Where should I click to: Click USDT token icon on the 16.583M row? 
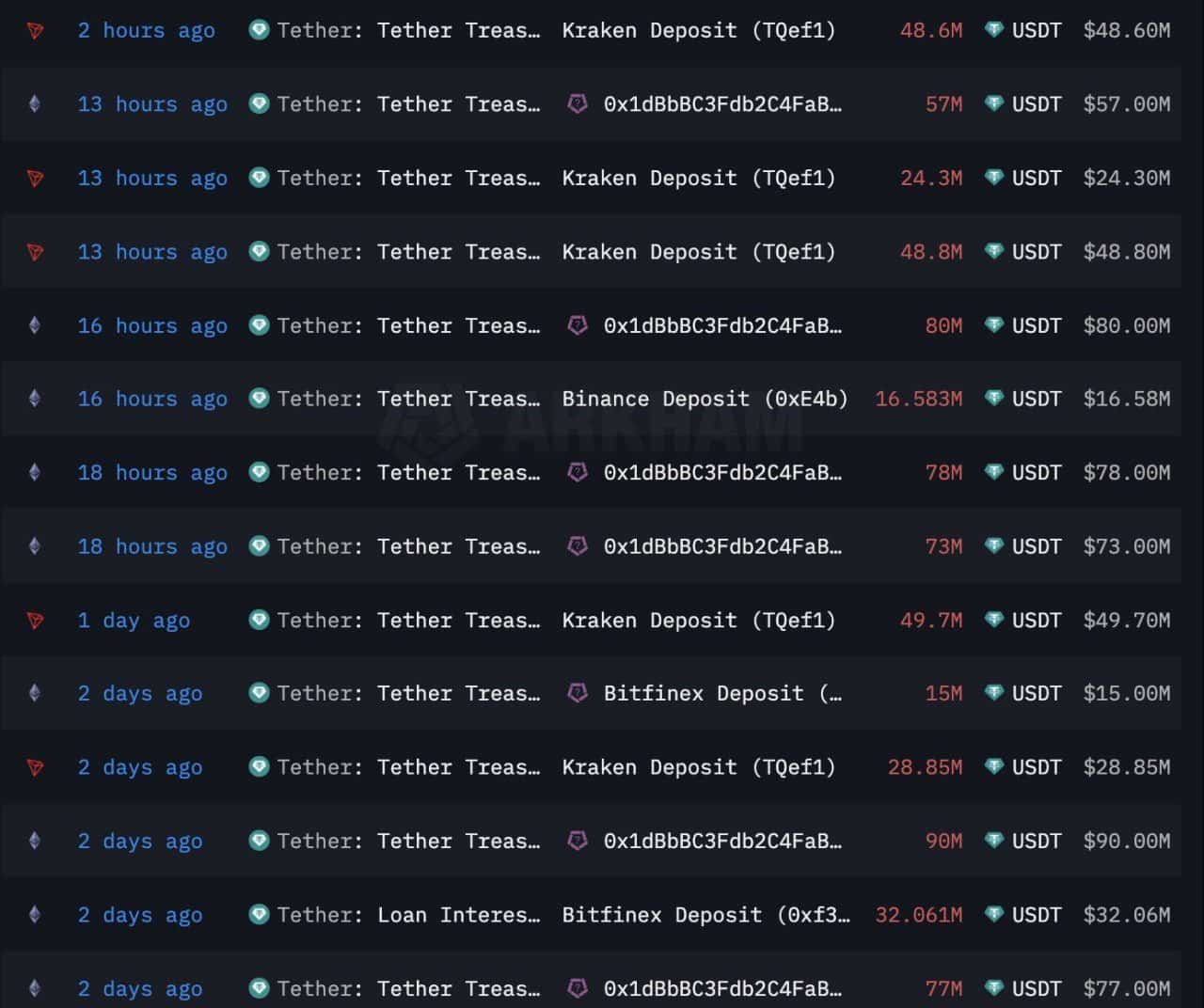[994, 399]
